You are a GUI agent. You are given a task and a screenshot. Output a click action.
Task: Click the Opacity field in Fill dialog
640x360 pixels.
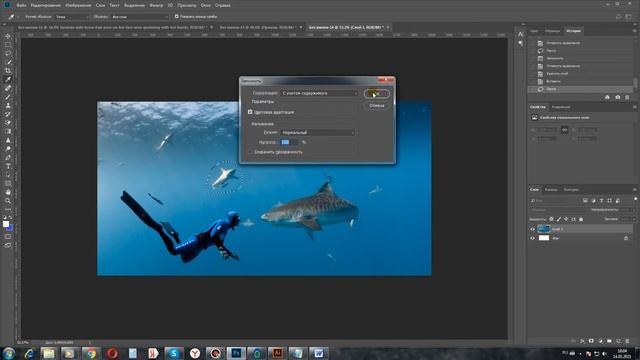289,142
